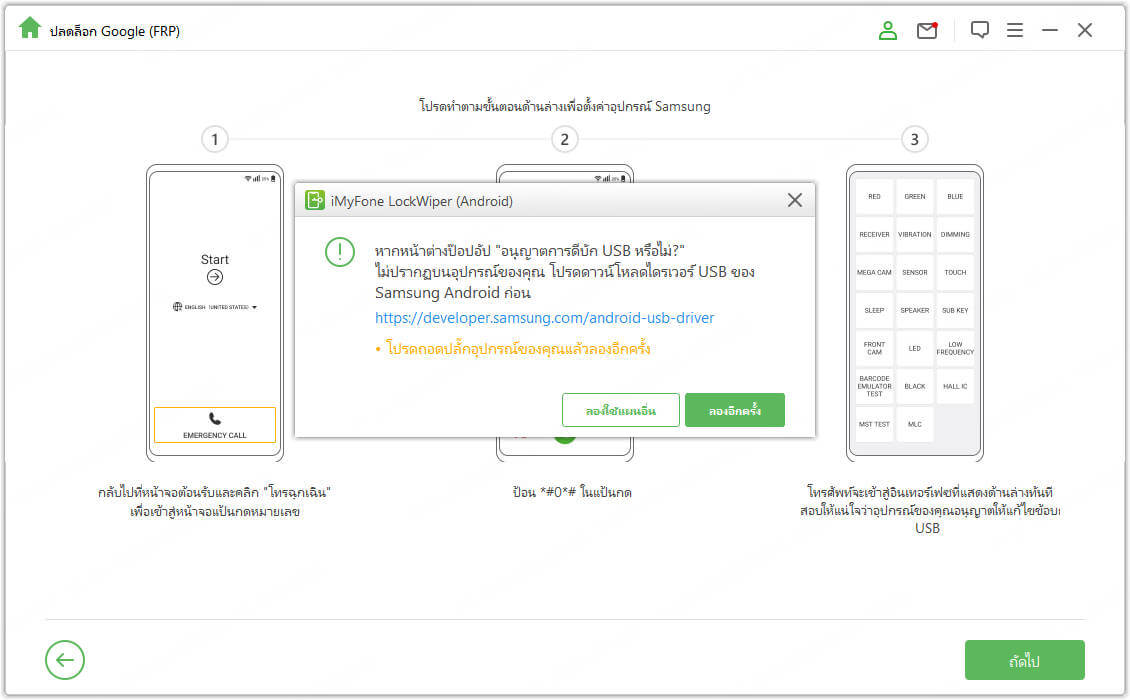Click the SPEAKER tile

[915, 311]
